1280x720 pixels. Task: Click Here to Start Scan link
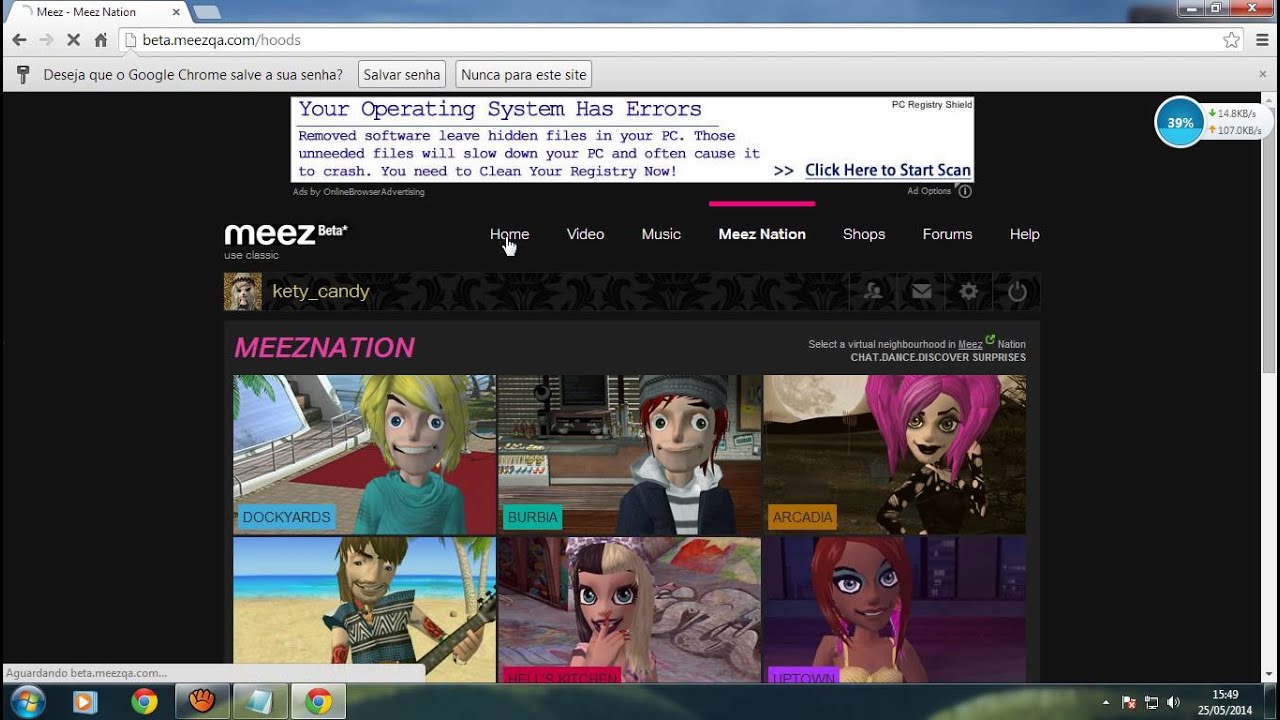[x=888, y=170]
